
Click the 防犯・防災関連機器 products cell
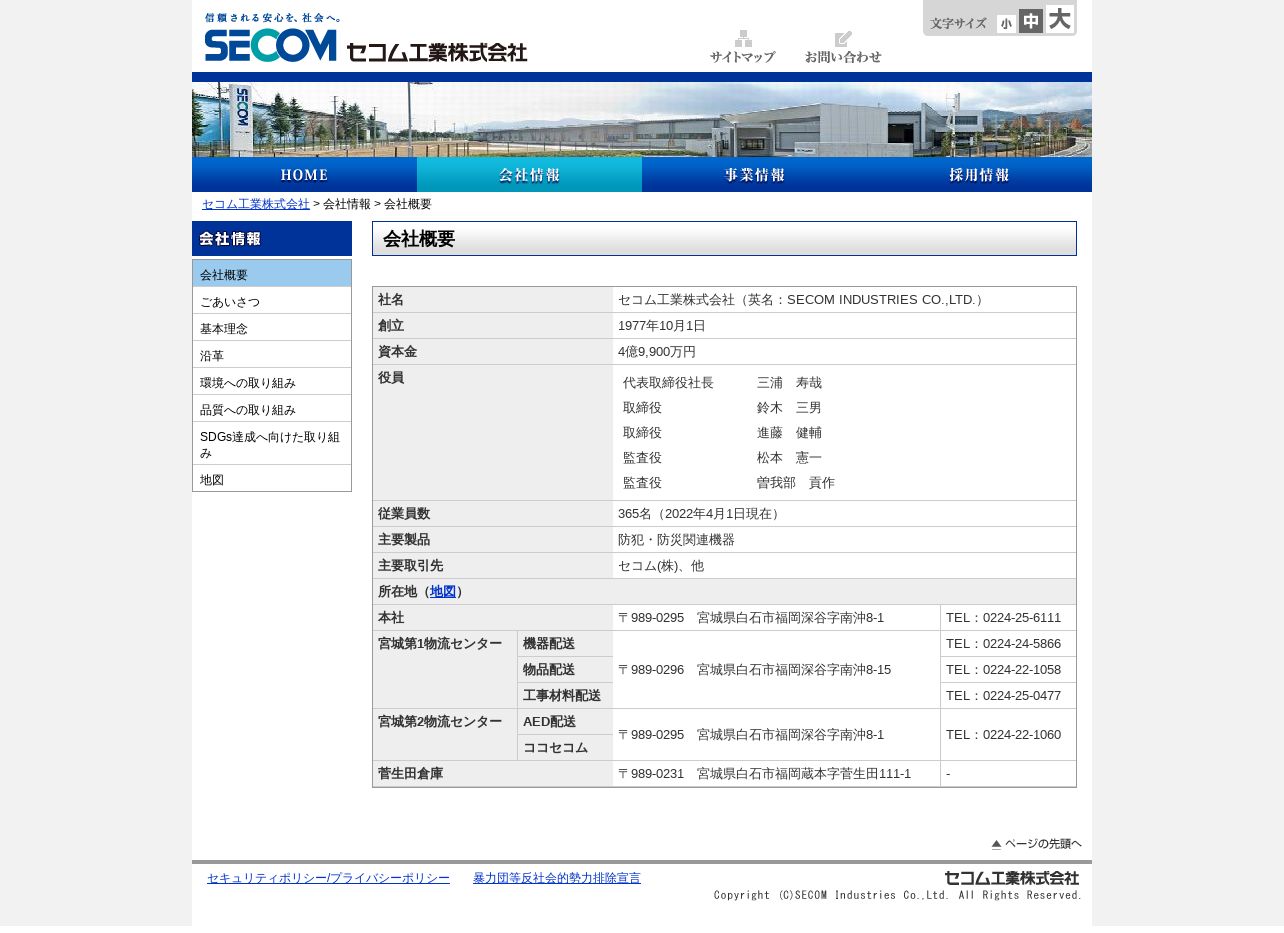click(x=844, y=540)
